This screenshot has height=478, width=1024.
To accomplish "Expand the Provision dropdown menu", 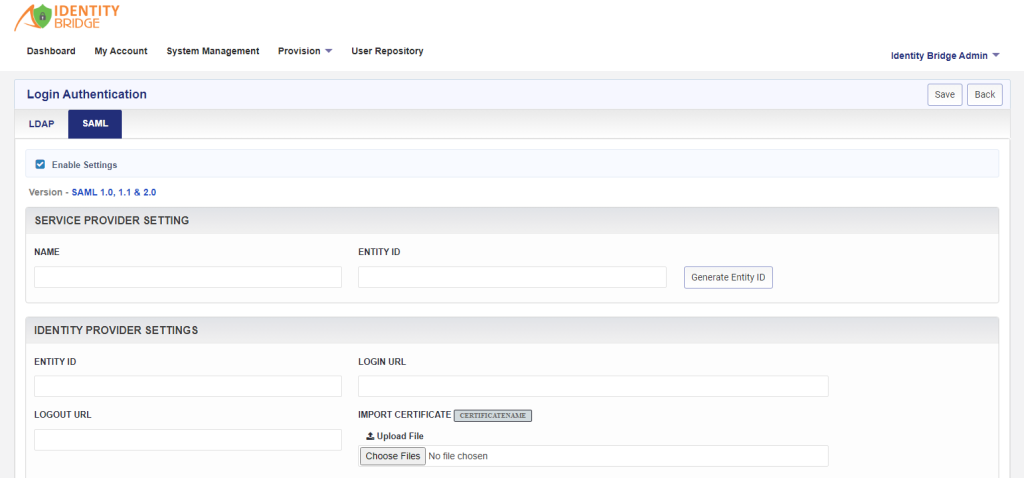I will tap(305, 51).
